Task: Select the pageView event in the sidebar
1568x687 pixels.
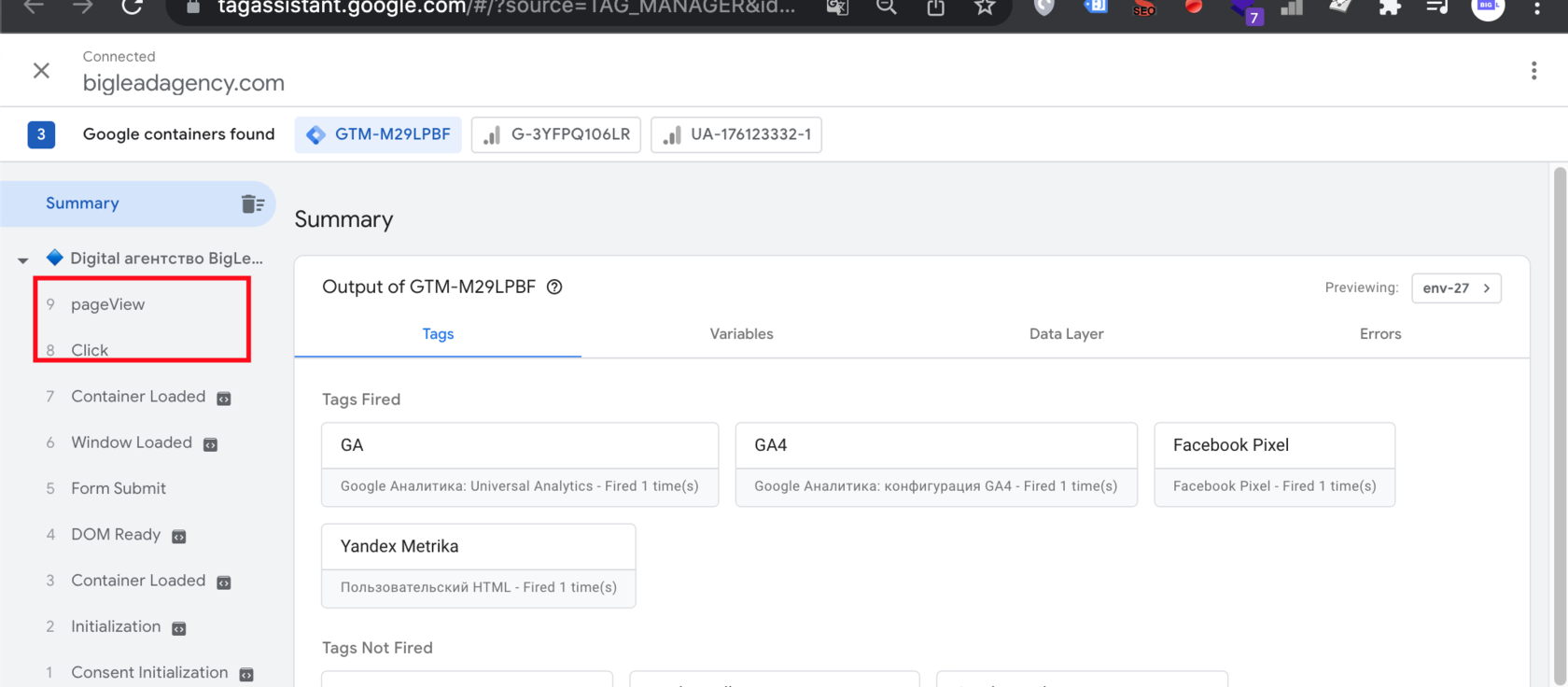Action: 108,304
